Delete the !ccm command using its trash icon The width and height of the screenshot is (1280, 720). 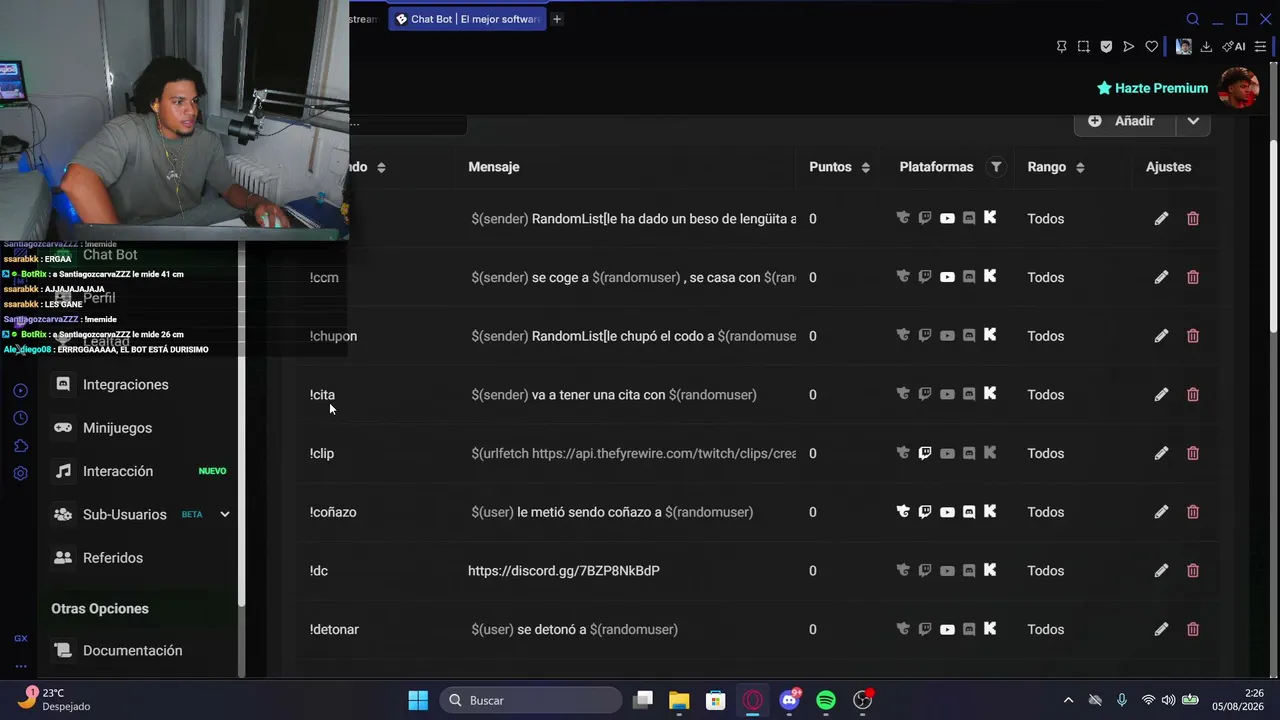pos(1193,277)
